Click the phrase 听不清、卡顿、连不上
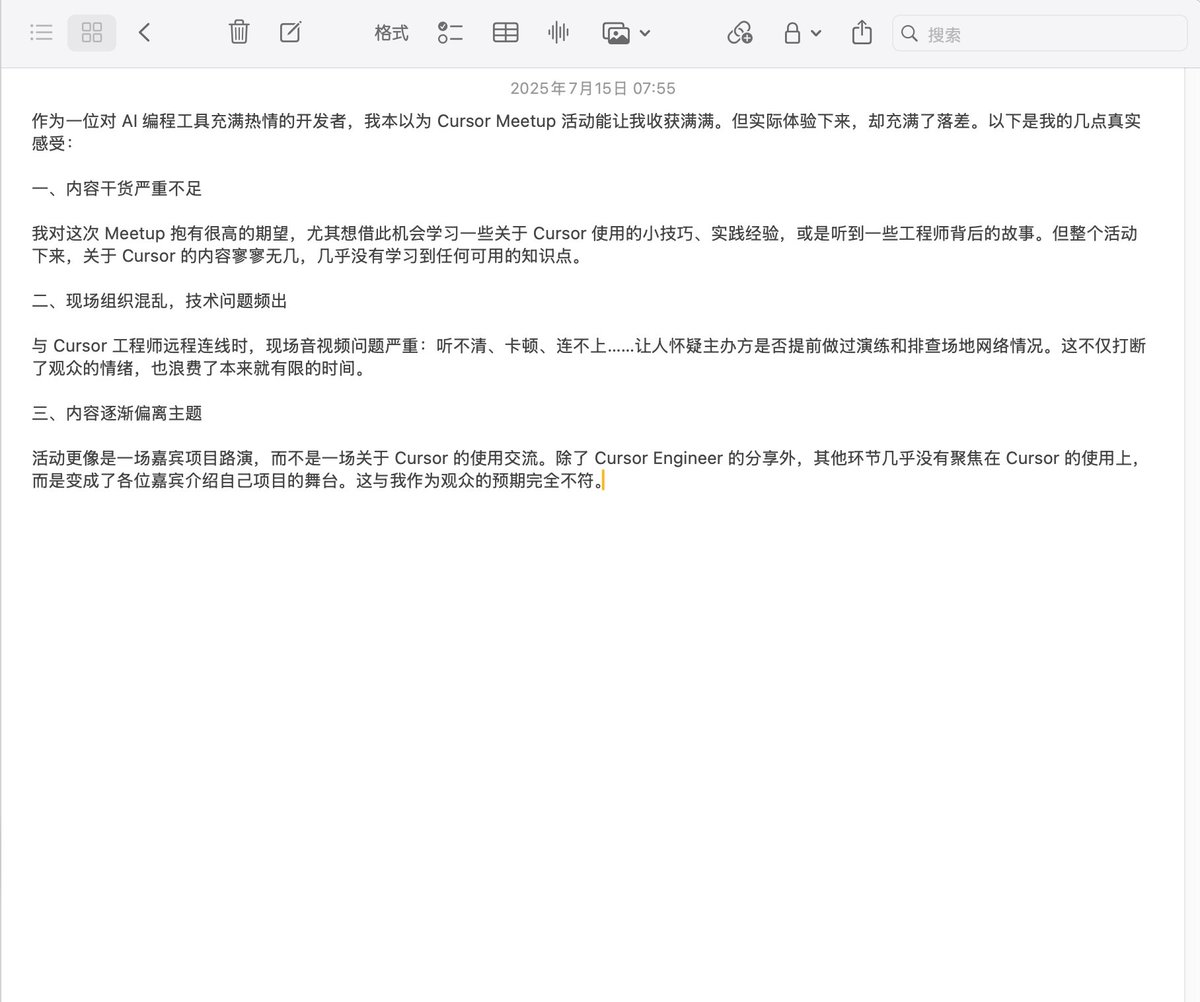The image size is (1200, 1002). click(x=521, y=346)
